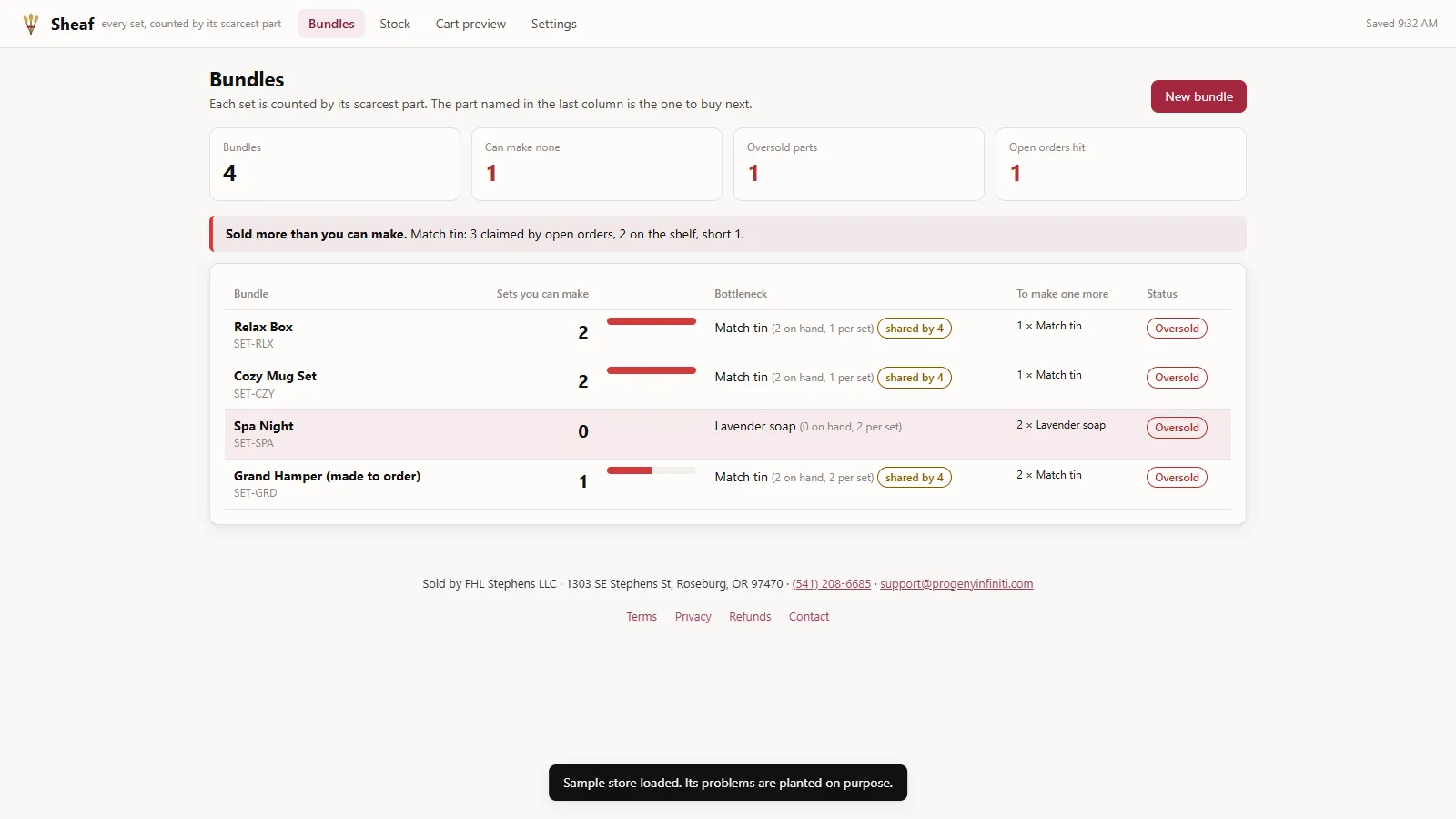The image size is (1456, 819).
Task: Click the Bottleneck column header
Action: tap(741, 294)
